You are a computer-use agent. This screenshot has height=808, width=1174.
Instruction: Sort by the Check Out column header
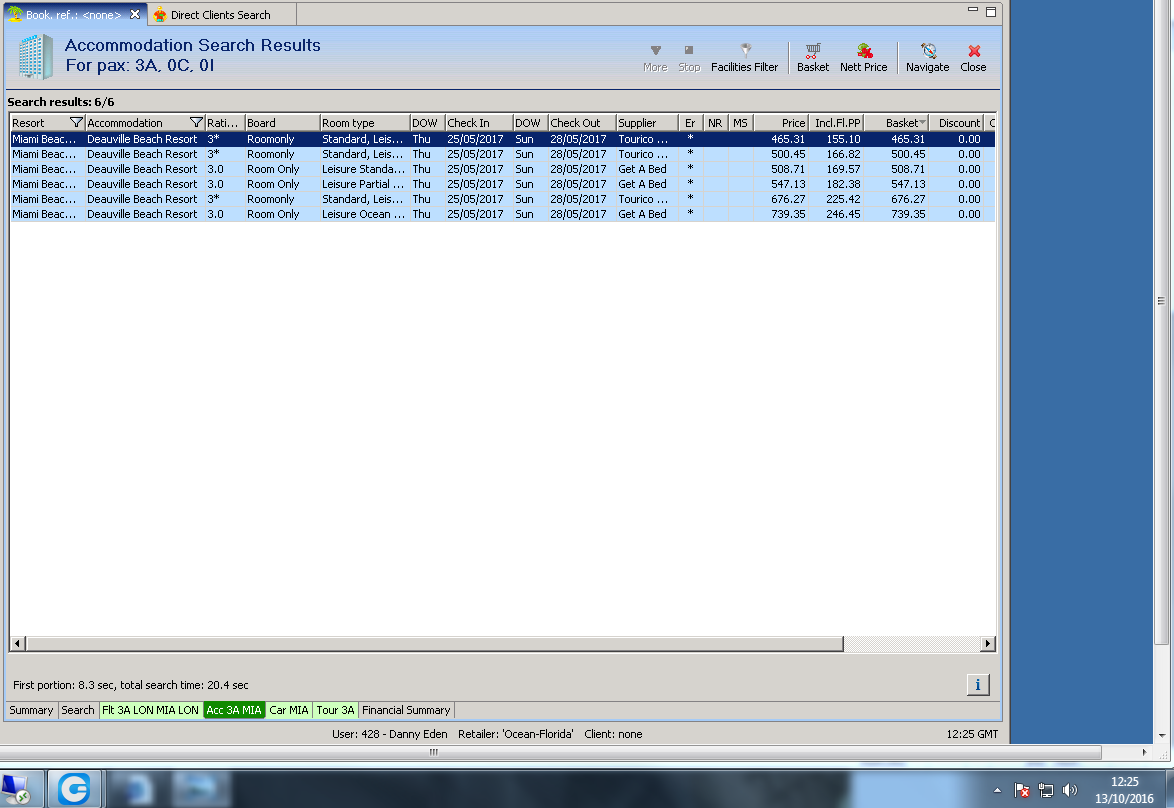click(x=582, y=123)
